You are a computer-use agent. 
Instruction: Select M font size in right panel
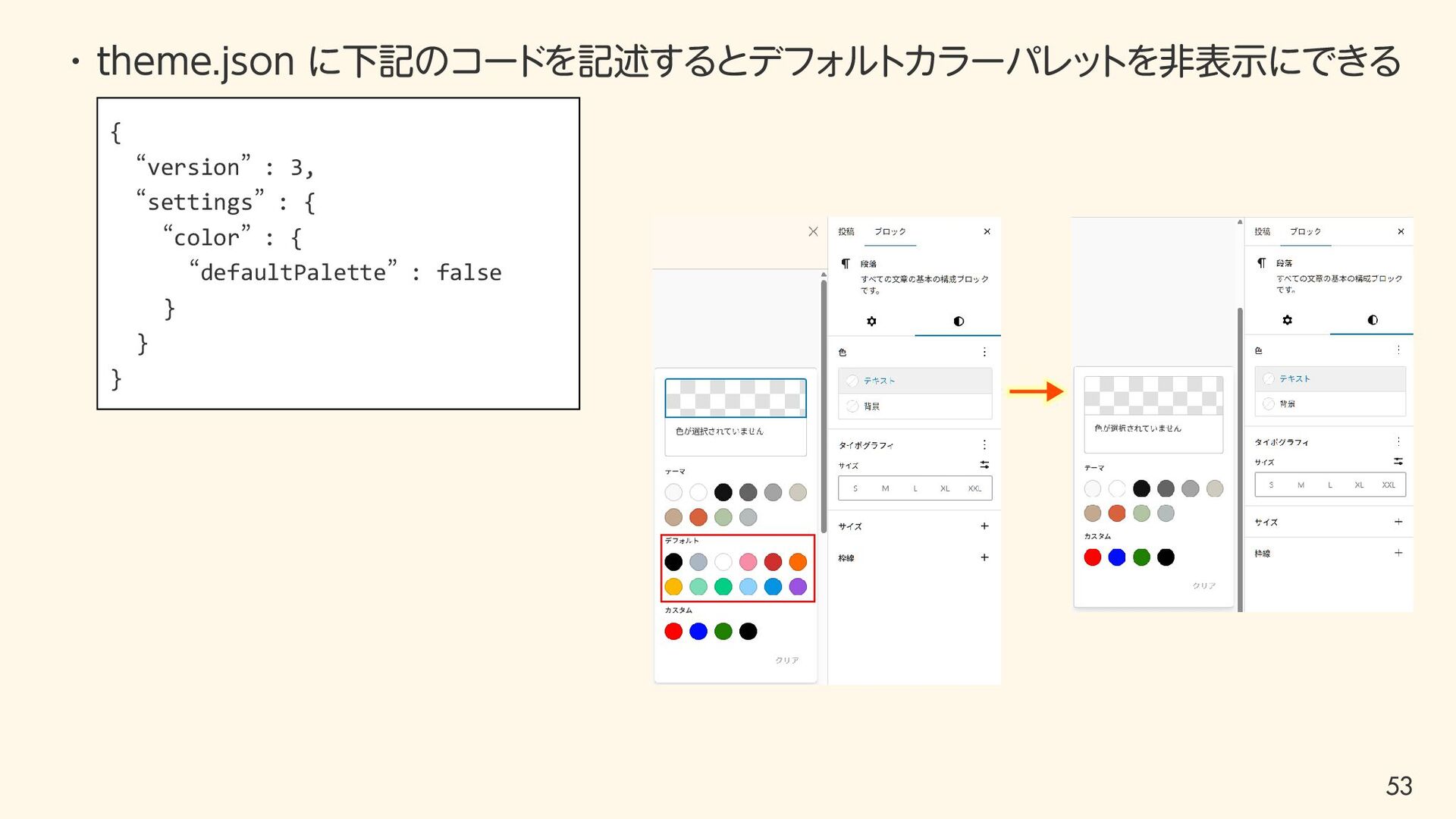(1301, 485)
